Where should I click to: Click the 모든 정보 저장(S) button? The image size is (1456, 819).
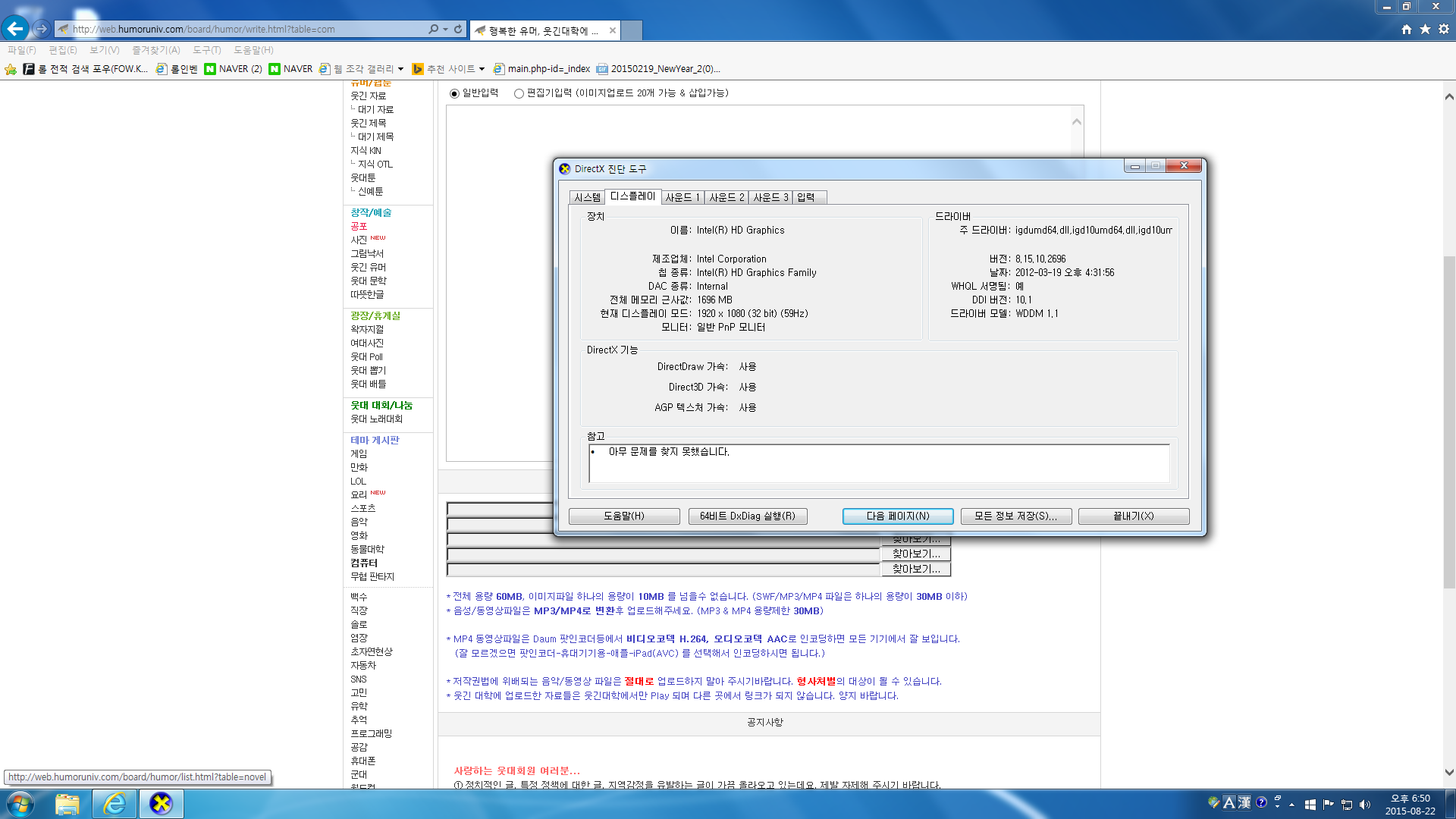(1015, 516)
